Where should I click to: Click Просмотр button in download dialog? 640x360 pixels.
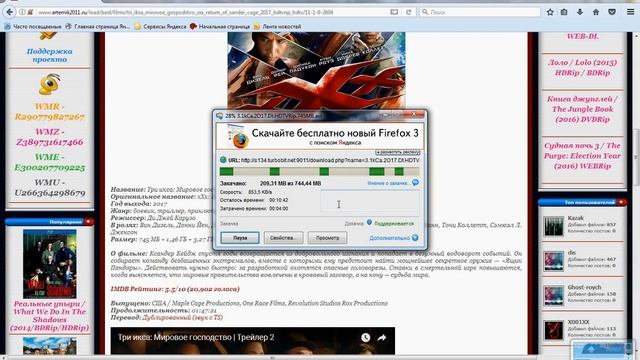coord(327,238)
